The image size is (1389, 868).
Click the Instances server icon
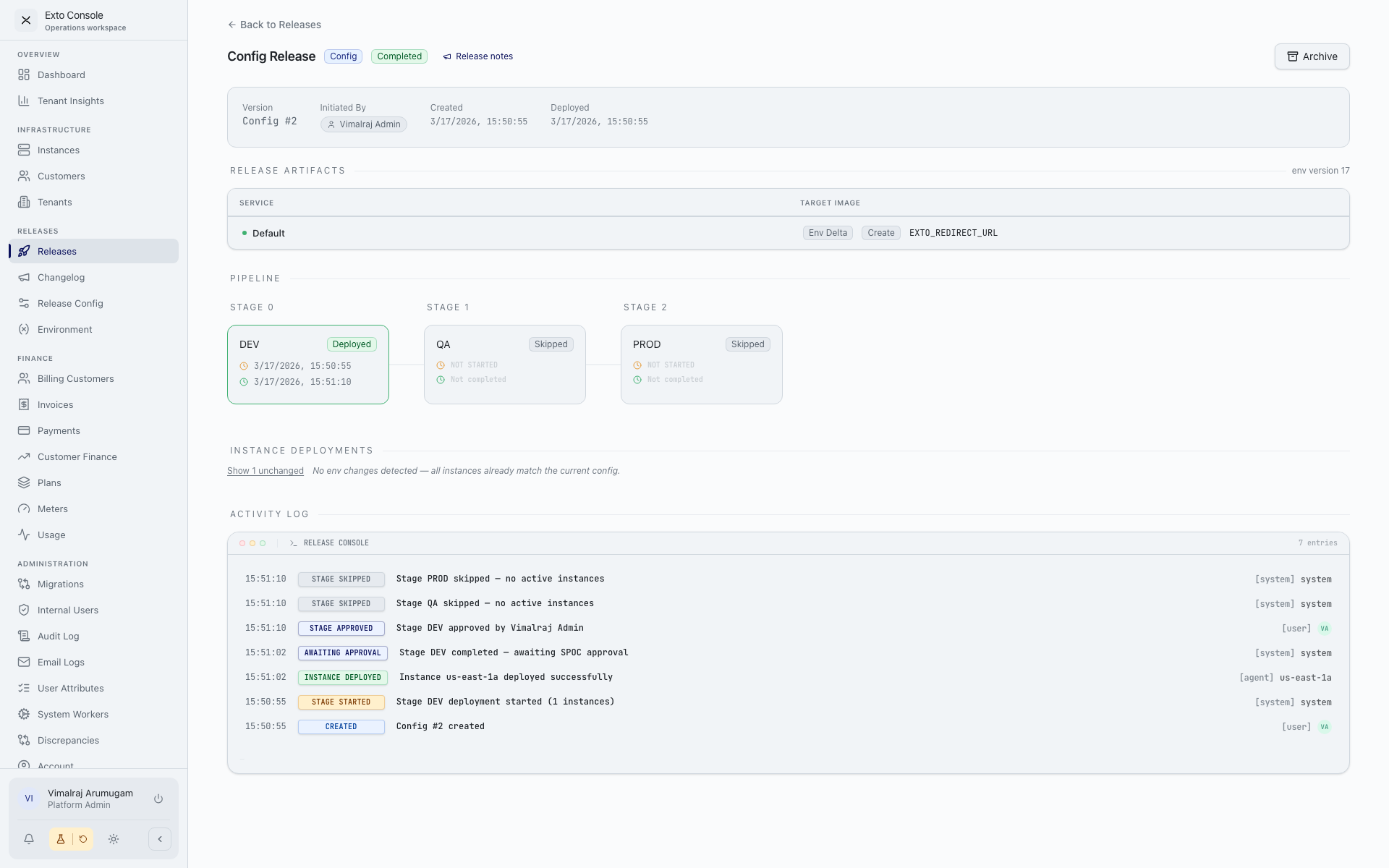pos(24,150)
